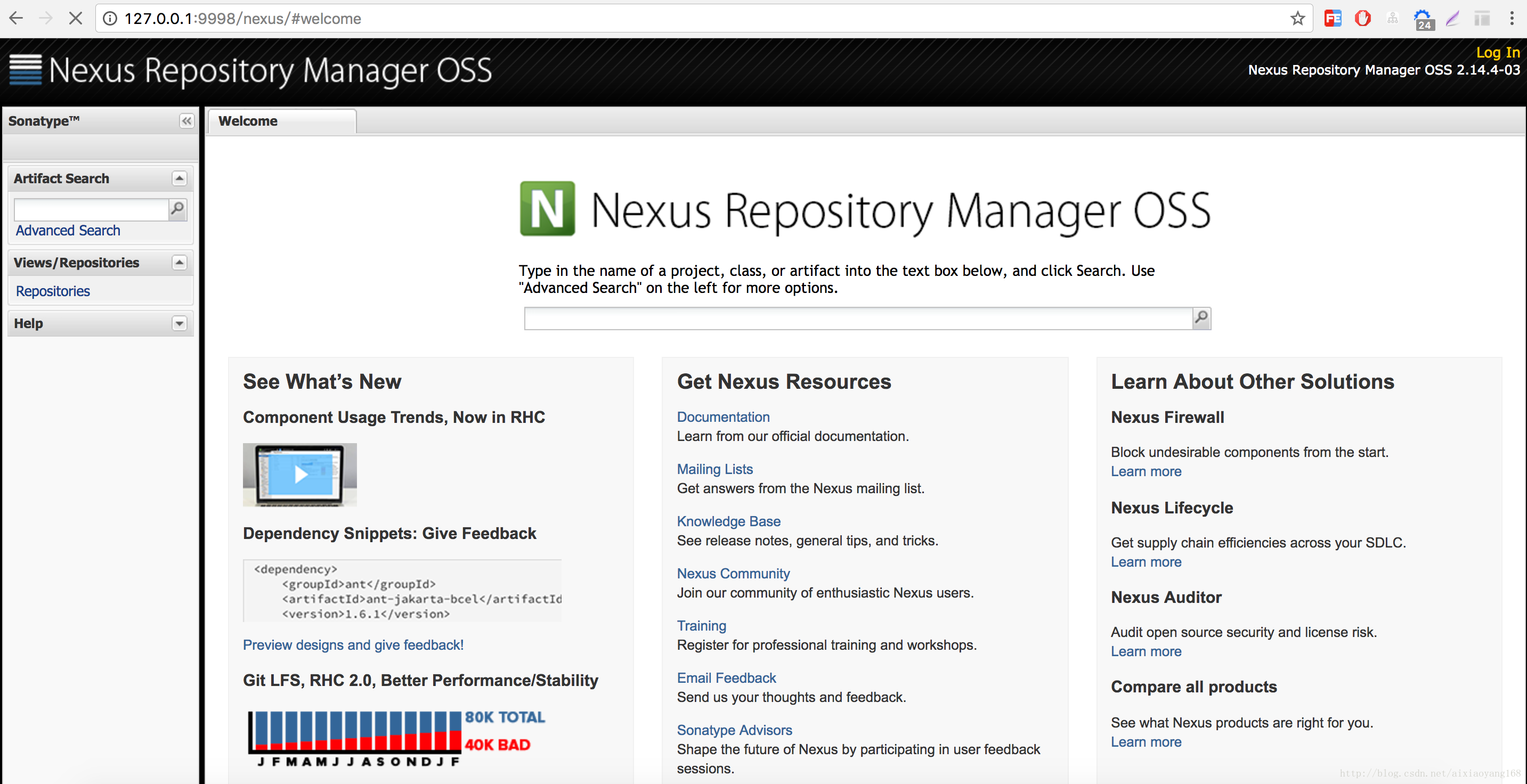This screenshot has height=784, width=1527.
Task: Expand the Help panel
Action: [180, 323]
